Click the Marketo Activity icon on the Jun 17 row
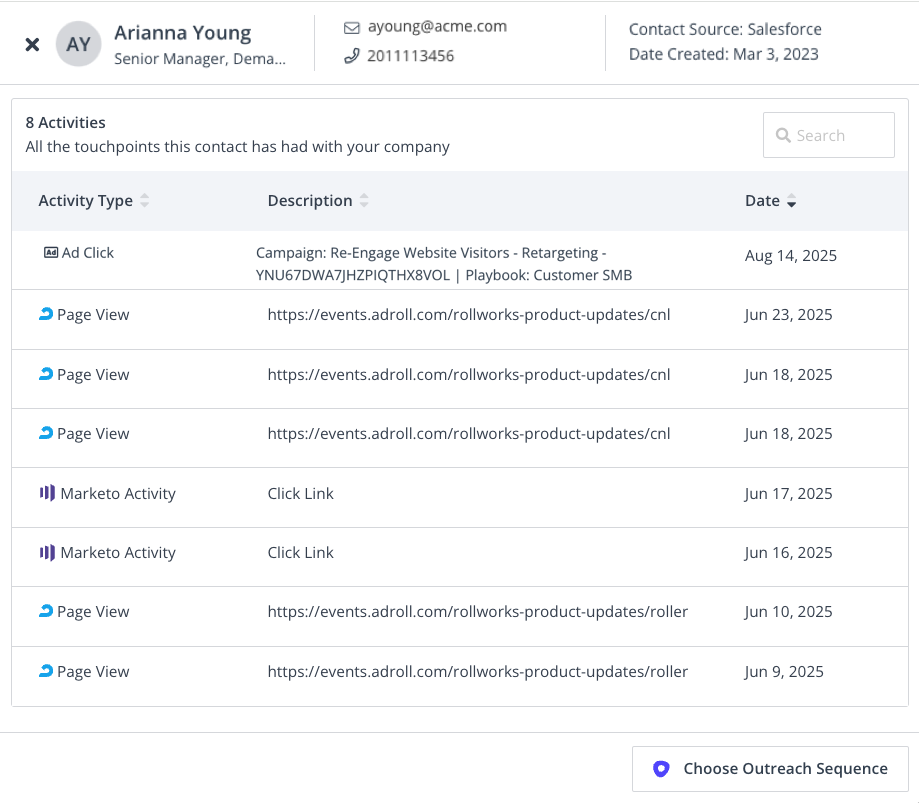919x803 pixels. [47, 493]
